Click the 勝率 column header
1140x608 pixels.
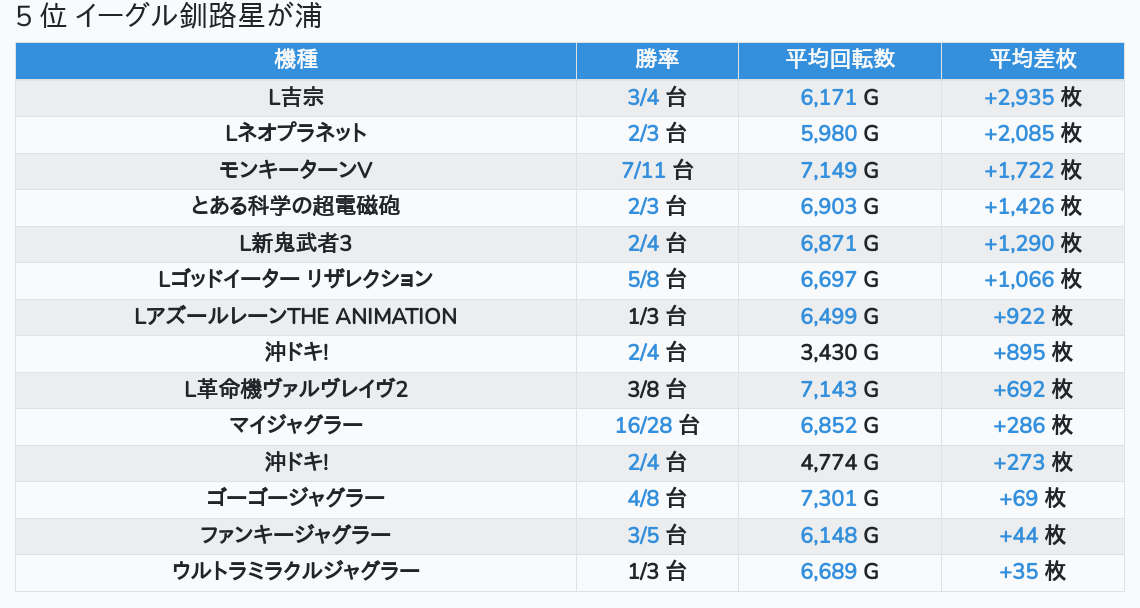click(657, 59)
